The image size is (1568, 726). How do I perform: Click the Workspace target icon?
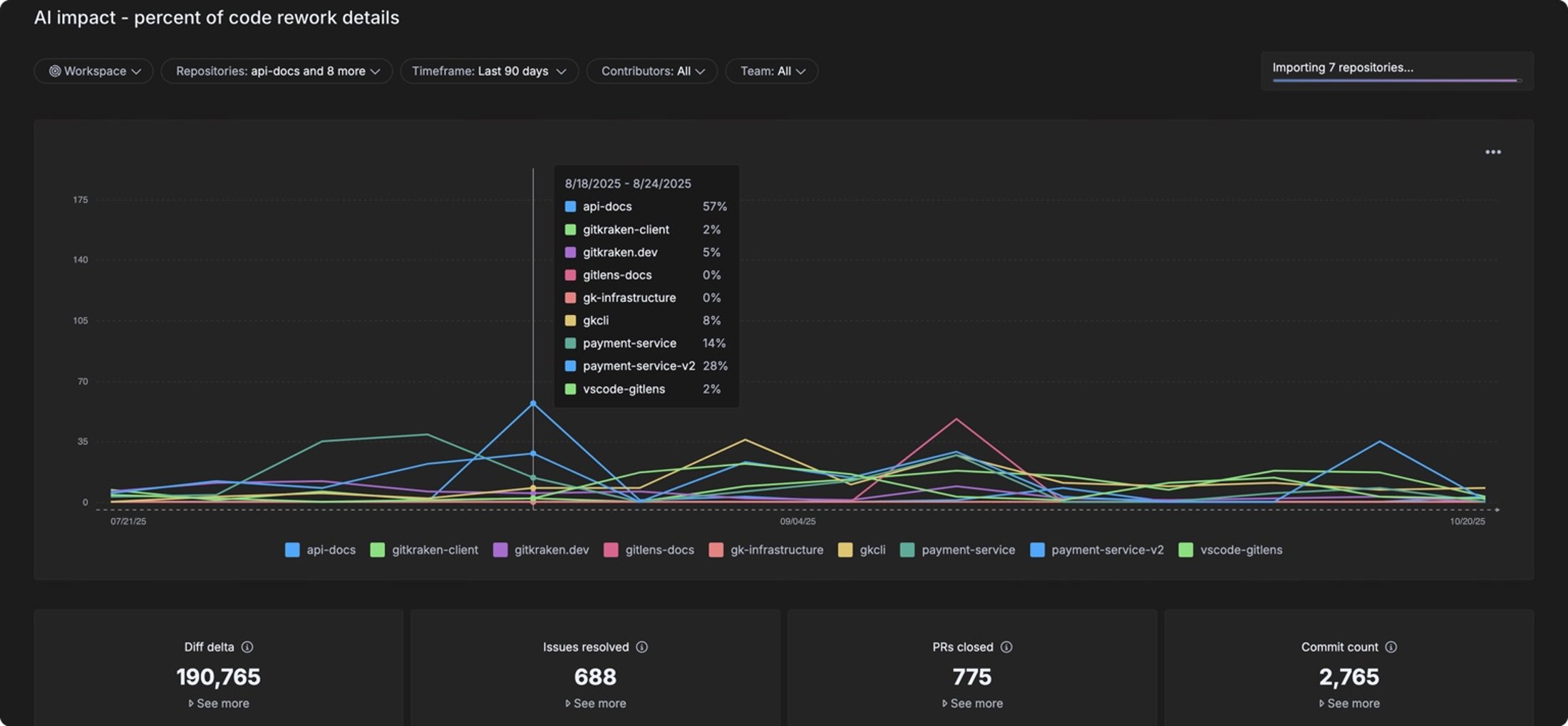tap(54, 71)
